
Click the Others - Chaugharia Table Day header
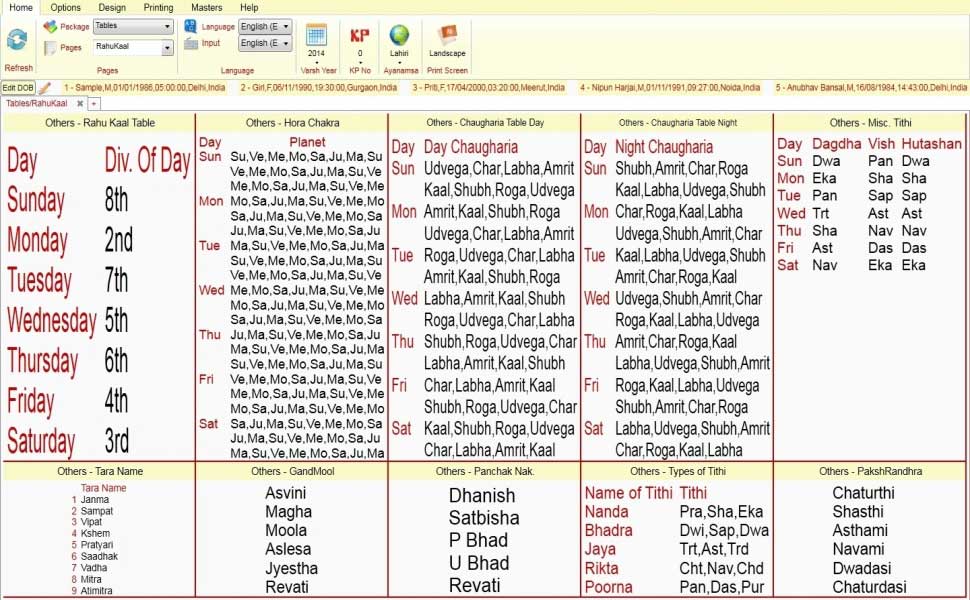485,122
